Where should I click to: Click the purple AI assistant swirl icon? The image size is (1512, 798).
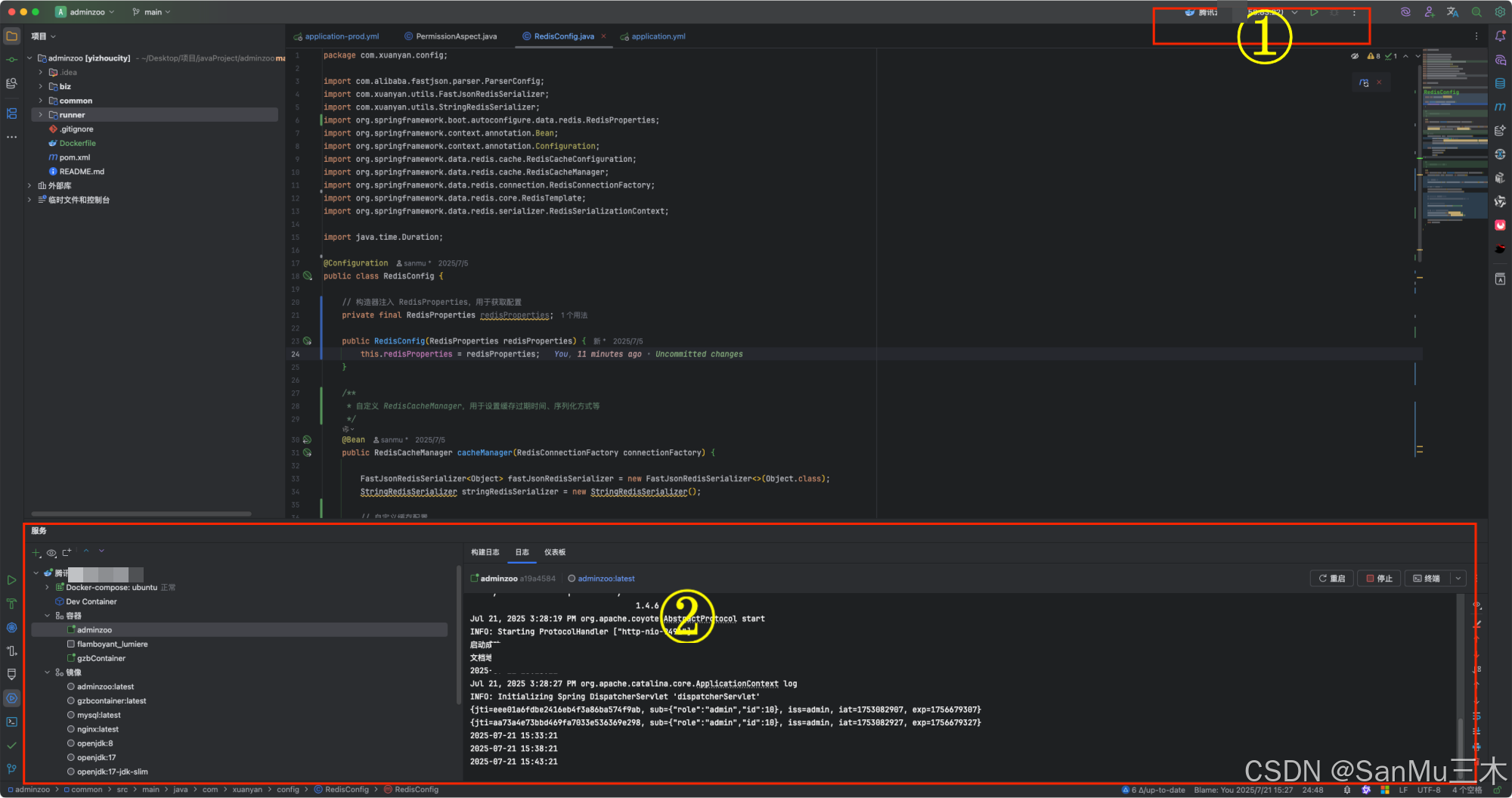(x=1405, y=12)
